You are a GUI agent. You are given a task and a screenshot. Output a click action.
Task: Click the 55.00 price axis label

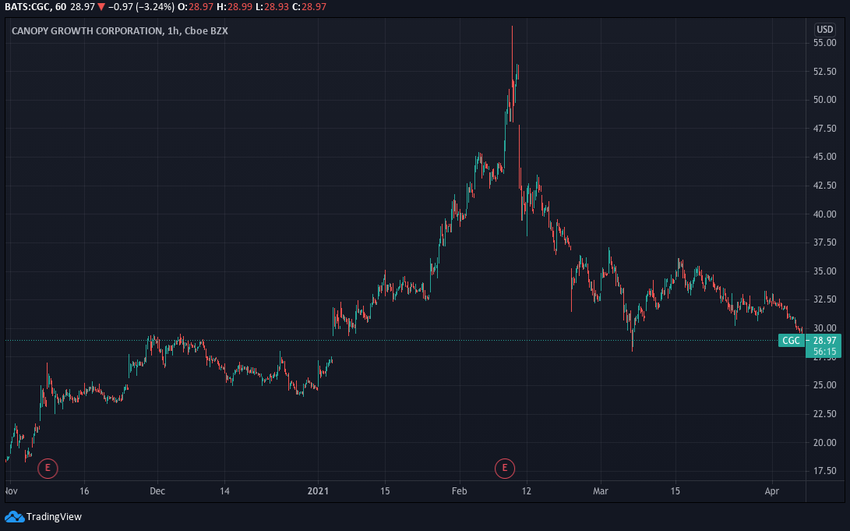pyautogui.click(x=825, y=43)
